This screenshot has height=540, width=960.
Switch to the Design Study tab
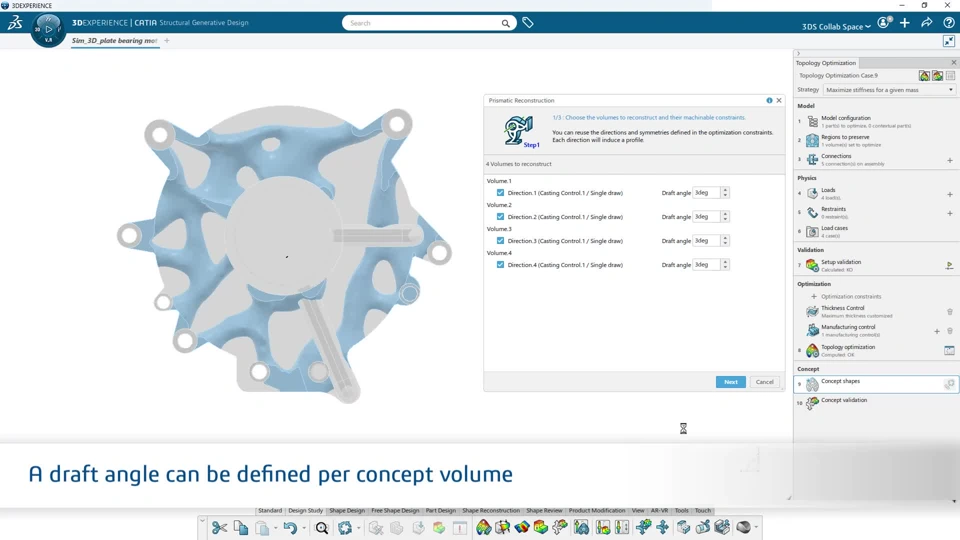306,511
